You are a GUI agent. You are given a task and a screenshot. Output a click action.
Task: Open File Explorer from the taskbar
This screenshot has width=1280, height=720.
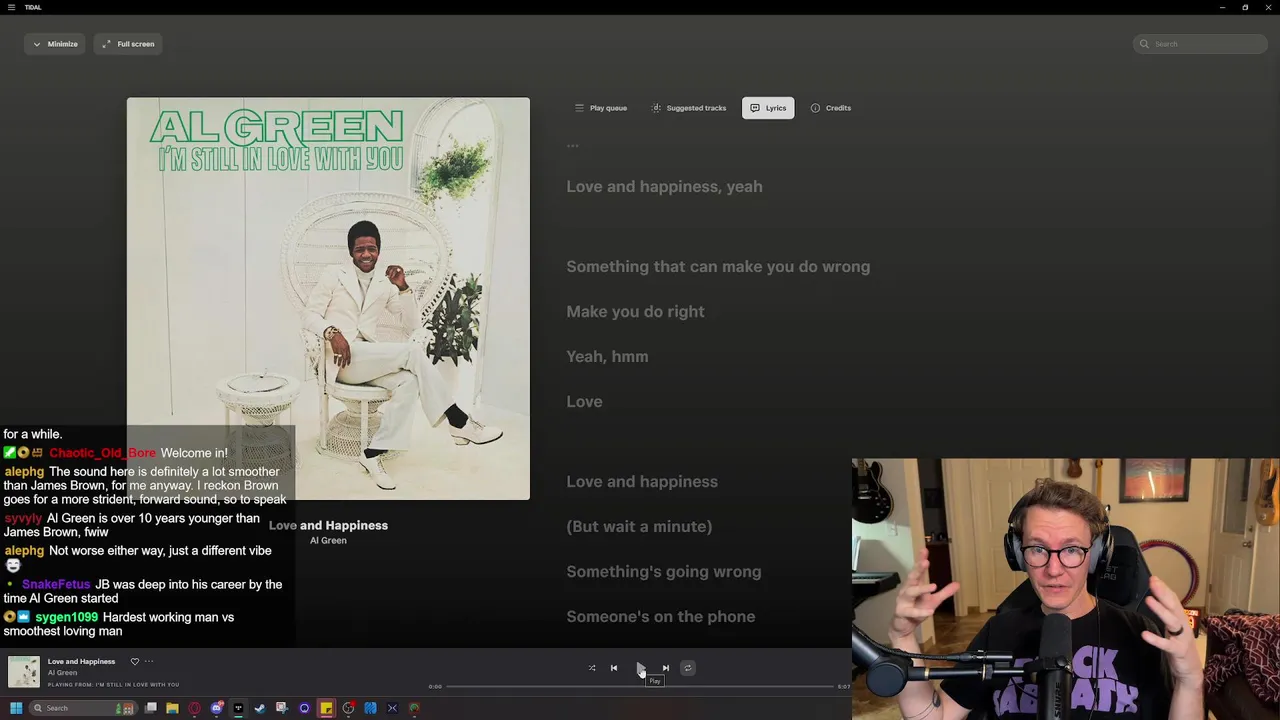click(172, 708)
